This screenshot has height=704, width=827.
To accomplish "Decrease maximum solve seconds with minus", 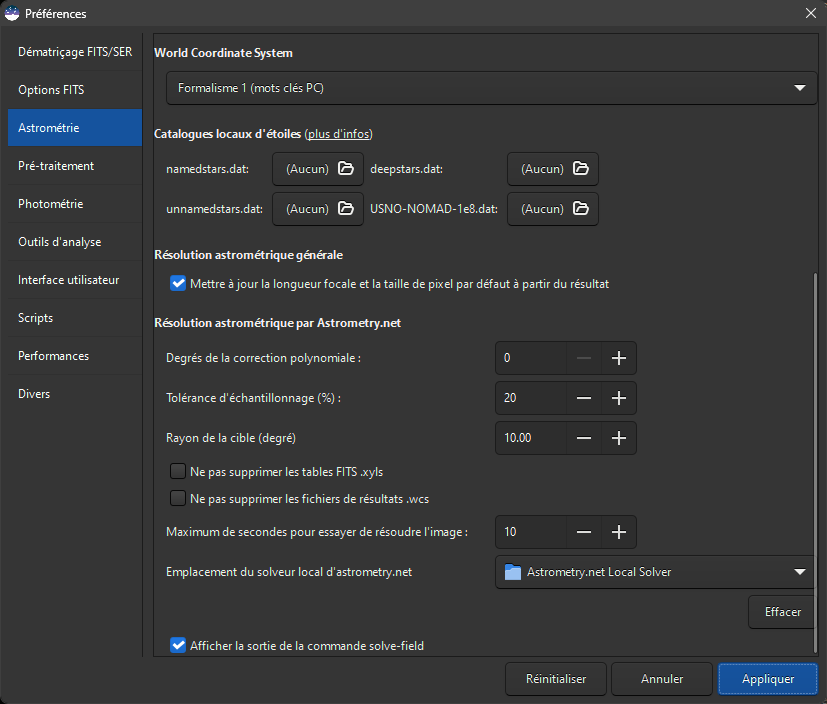I will pos(584,532).
